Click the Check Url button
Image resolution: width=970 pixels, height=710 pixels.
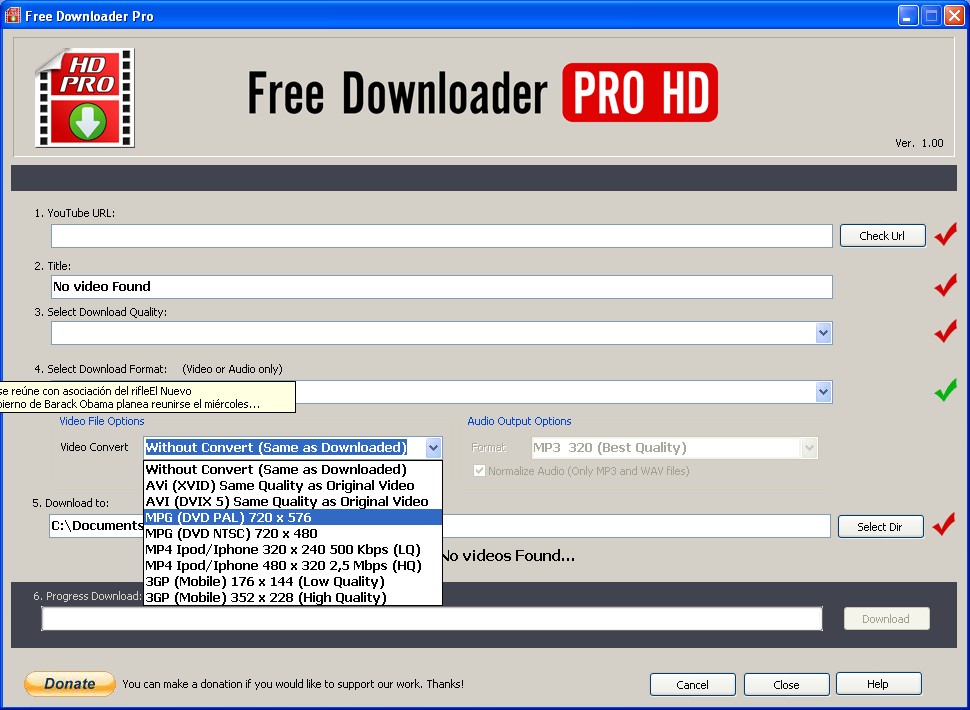882,236
